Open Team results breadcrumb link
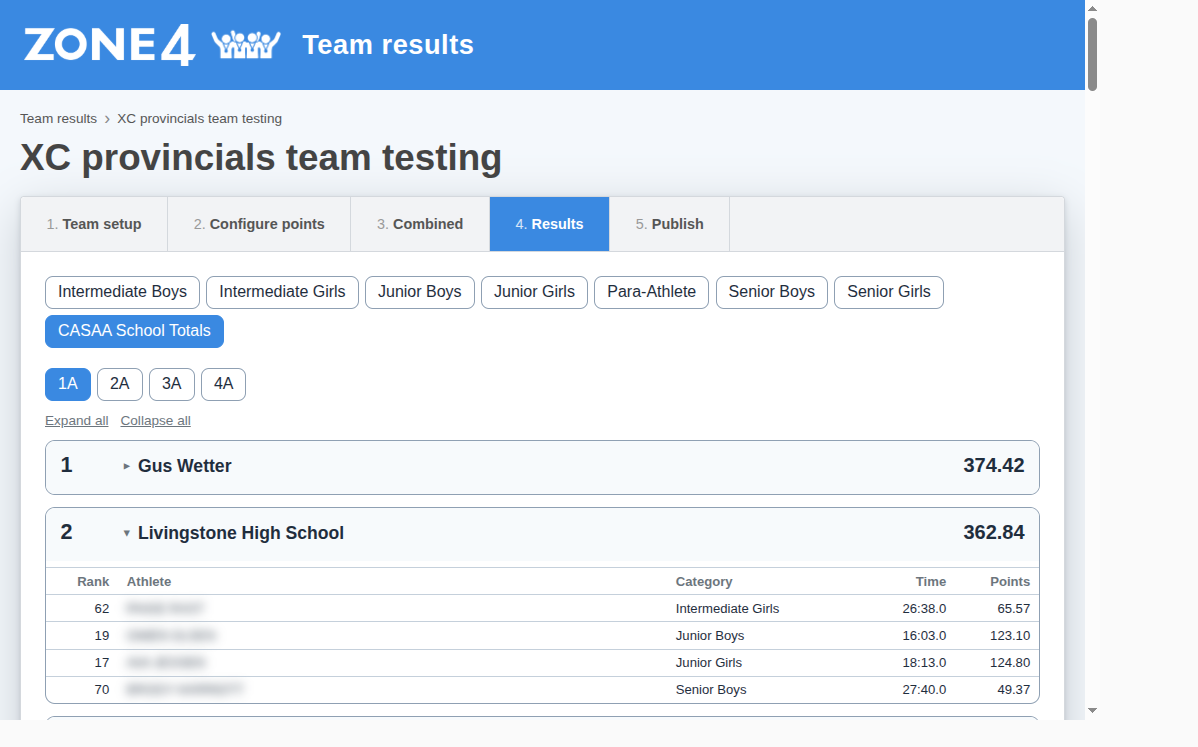Image resolution: width=1198 pixels, height=747 pixels. click(x=58, y=118)
